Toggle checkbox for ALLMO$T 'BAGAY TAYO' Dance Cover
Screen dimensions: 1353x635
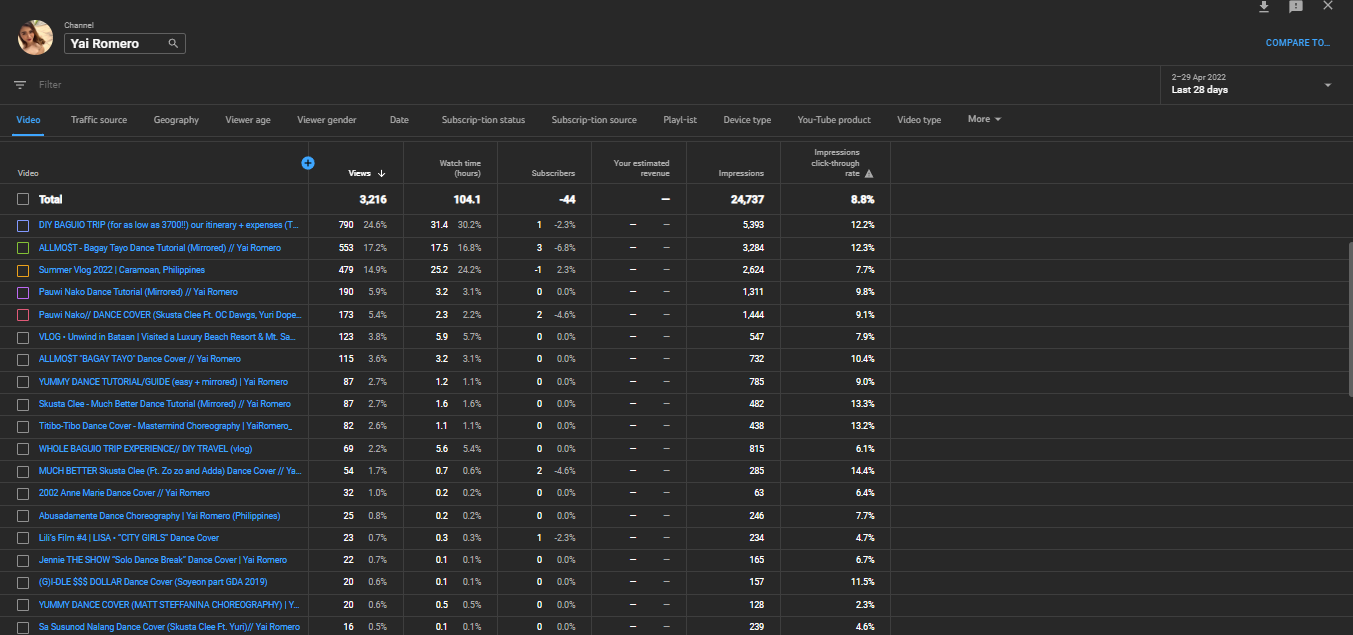click(23, 359)
